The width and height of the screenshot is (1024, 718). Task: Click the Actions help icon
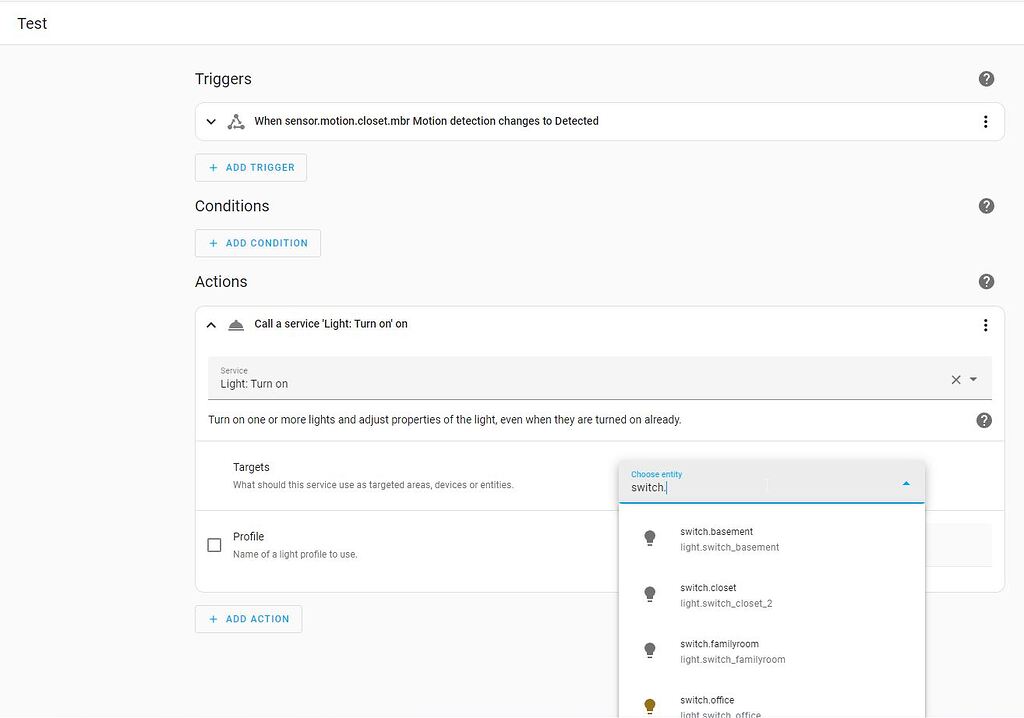(986, 281)
